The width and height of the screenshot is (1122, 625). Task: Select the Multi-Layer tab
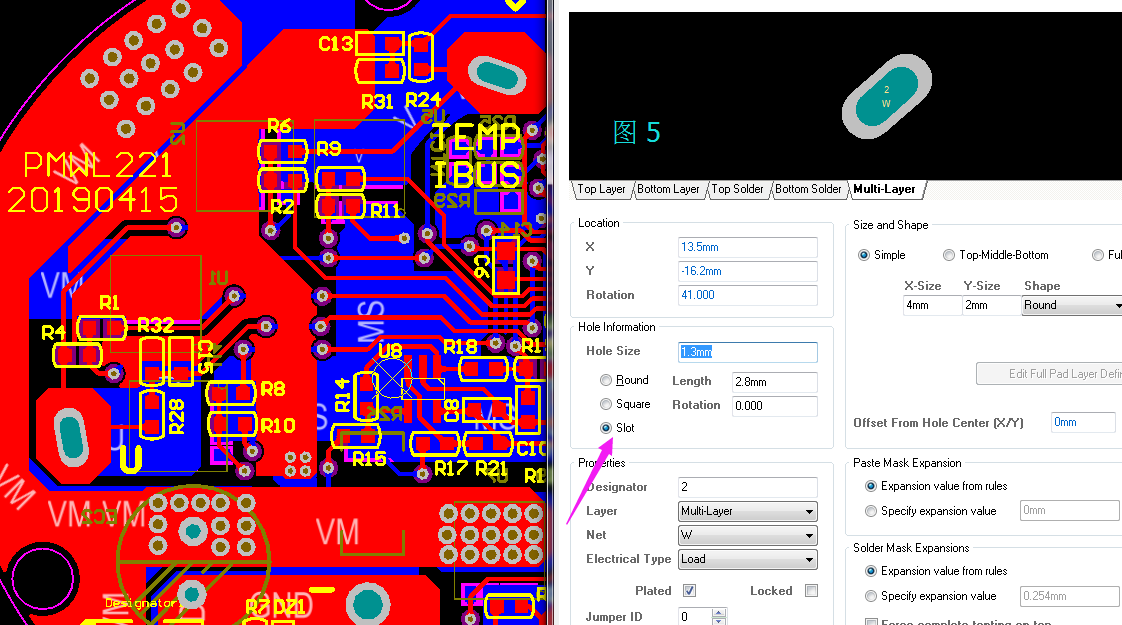884,189
